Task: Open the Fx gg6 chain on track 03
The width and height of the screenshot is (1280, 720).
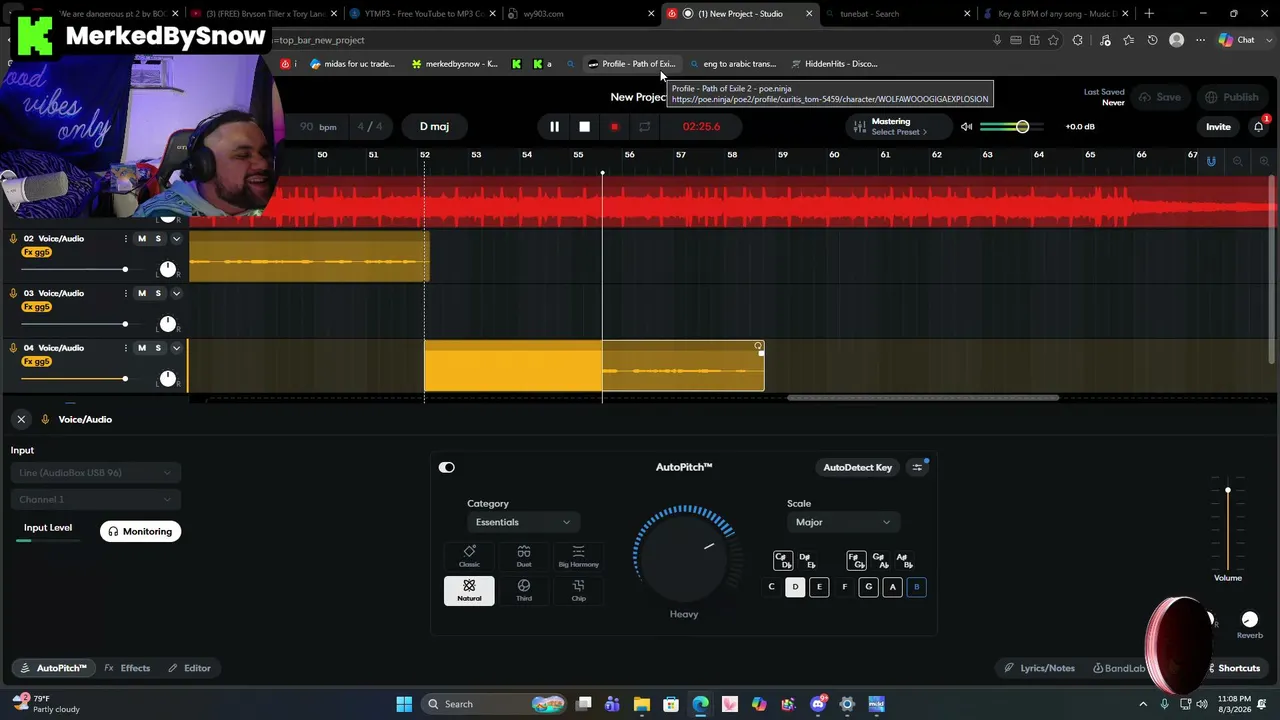Action: [36, 307]
